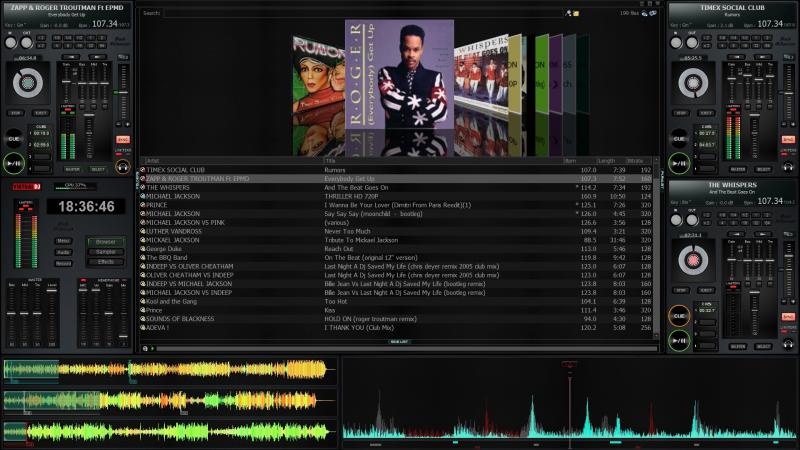Hit the CUE button on Timex Social Club deck
800x450 pixels.
coord(679,139)
